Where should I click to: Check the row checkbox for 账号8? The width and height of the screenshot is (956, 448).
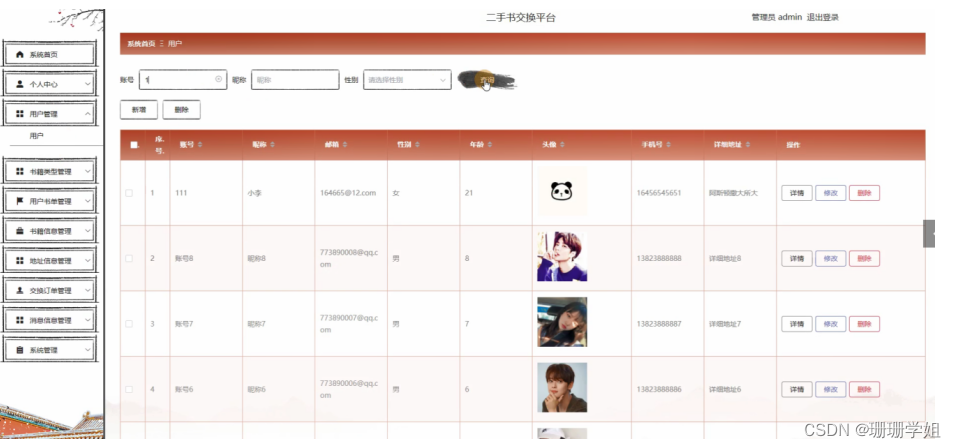[x=129, y=258]
